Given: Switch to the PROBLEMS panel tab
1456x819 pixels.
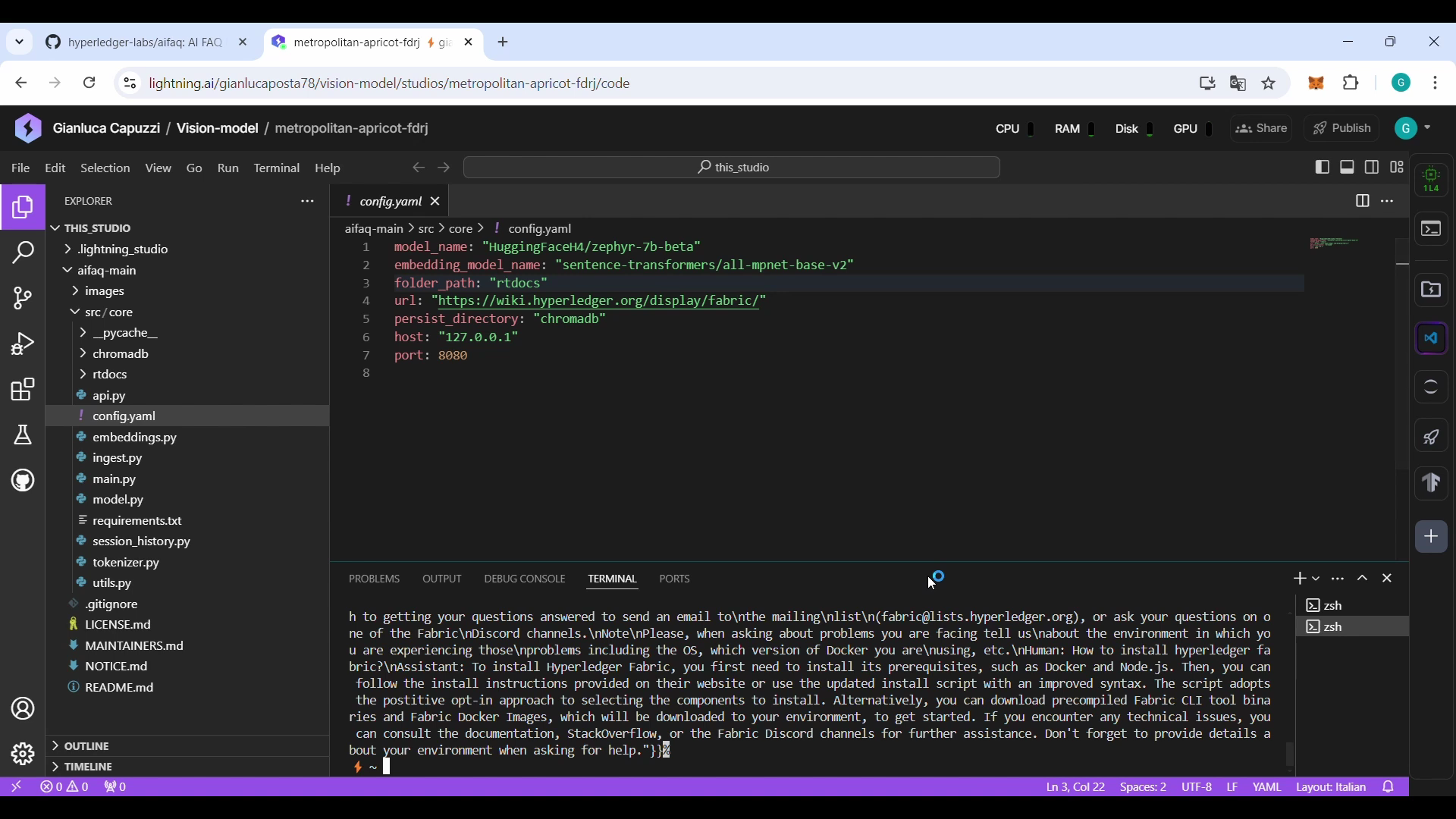Looking at the screenshot, I should 374,579.
